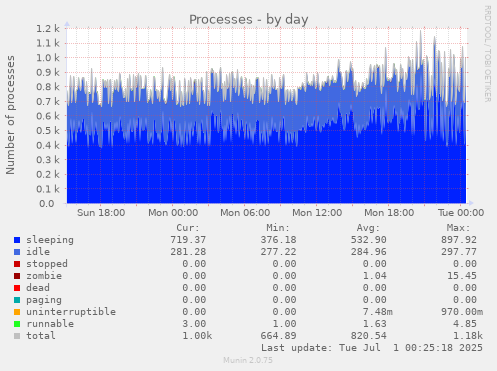Click idle minimum value 277.22
The height and width of the screenshot is (371, 497).
click(278, 252)
